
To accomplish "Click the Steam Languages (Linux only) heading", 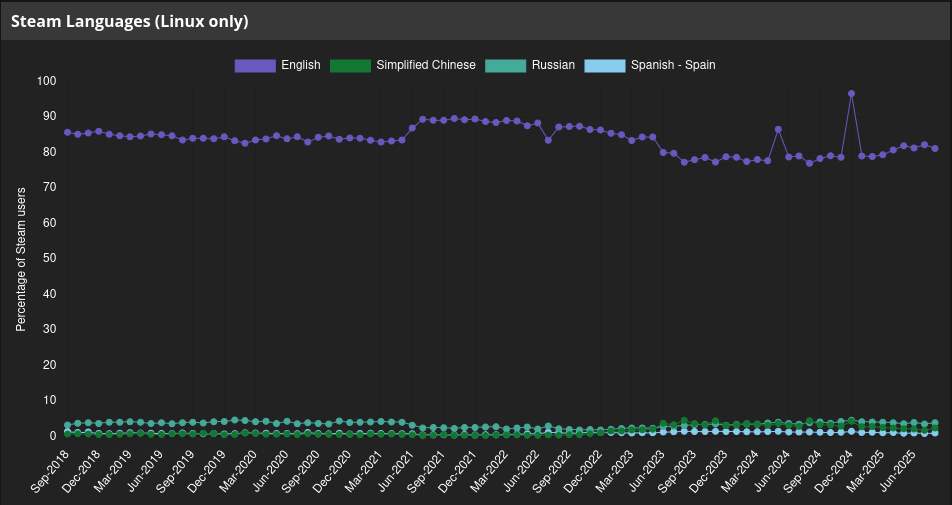I will 130,22.
